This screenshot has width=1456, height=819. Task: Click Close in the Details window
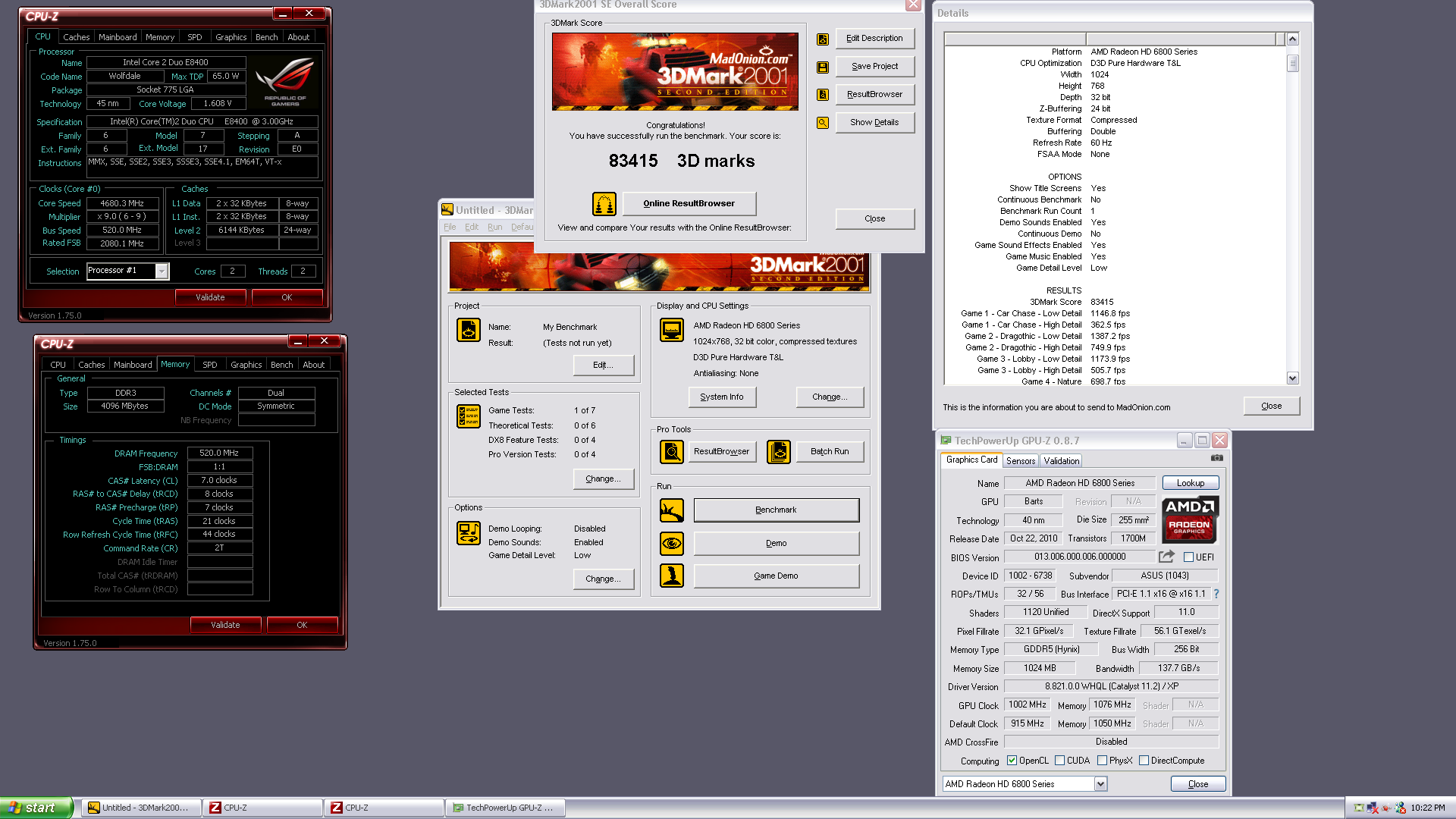(x=1272, y=406)
